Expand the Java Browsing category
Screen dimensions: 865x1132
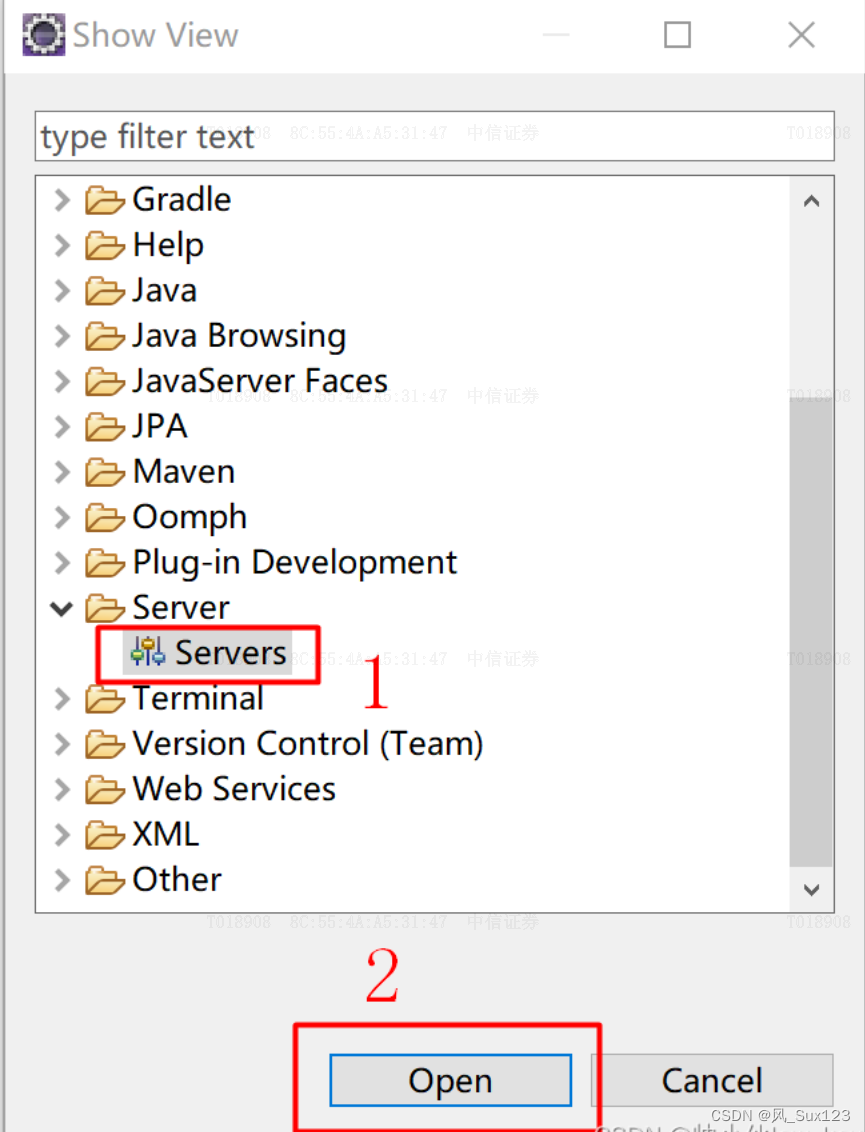(x=63, y=336)
